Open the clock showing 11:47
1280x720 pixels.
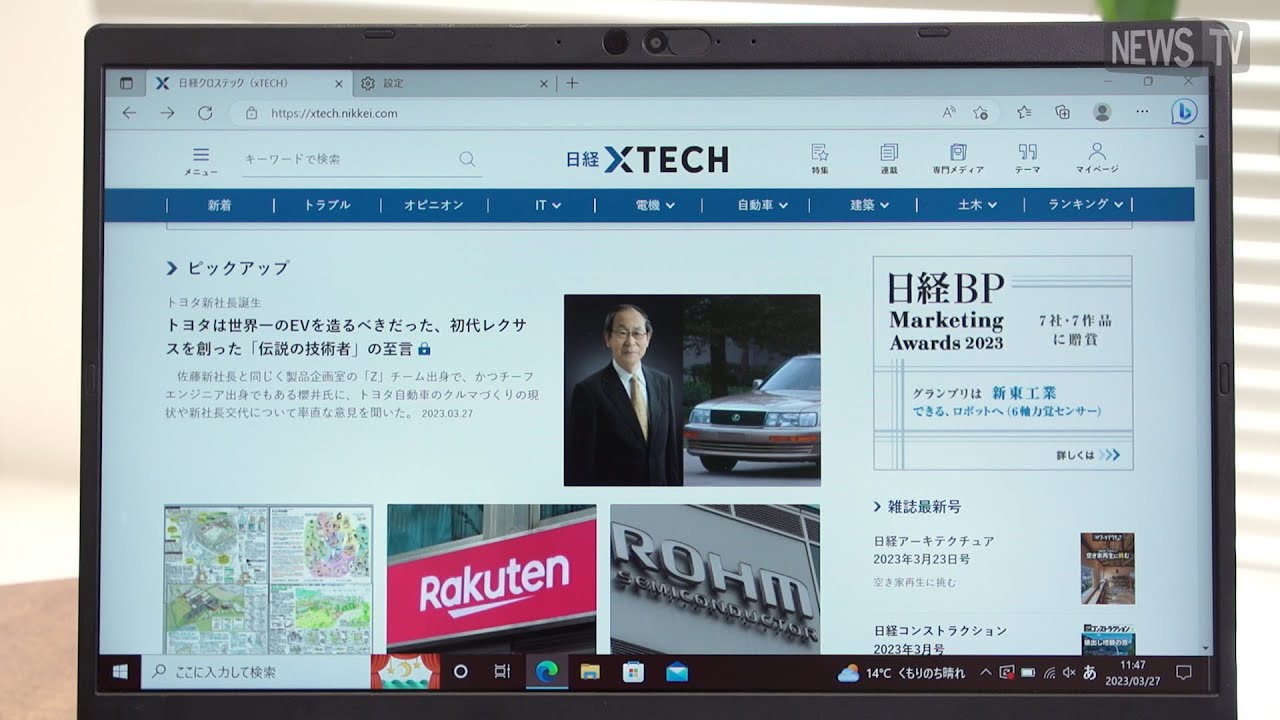point(1132,672)
